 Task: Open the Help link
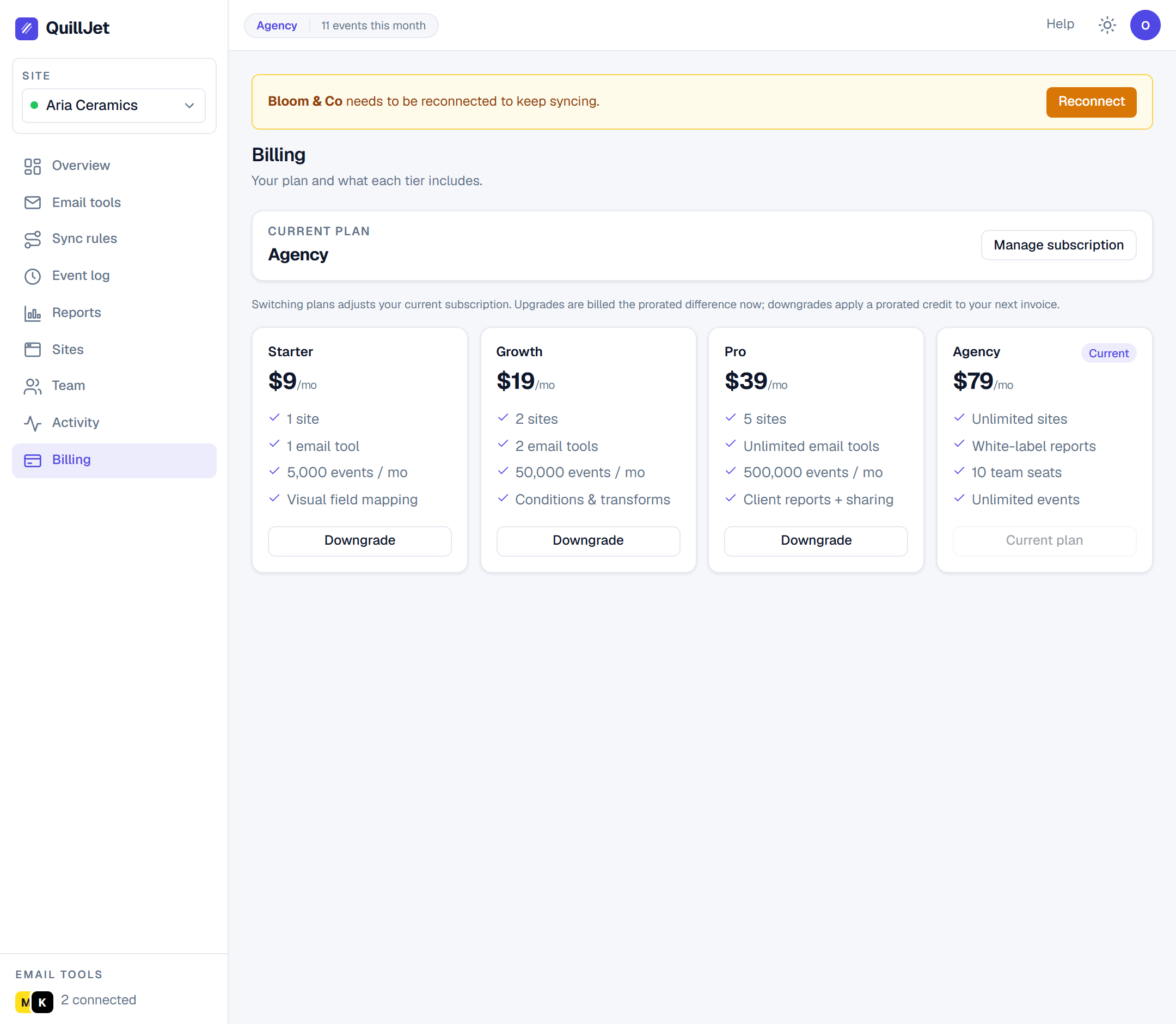(x=1060, y=24)
